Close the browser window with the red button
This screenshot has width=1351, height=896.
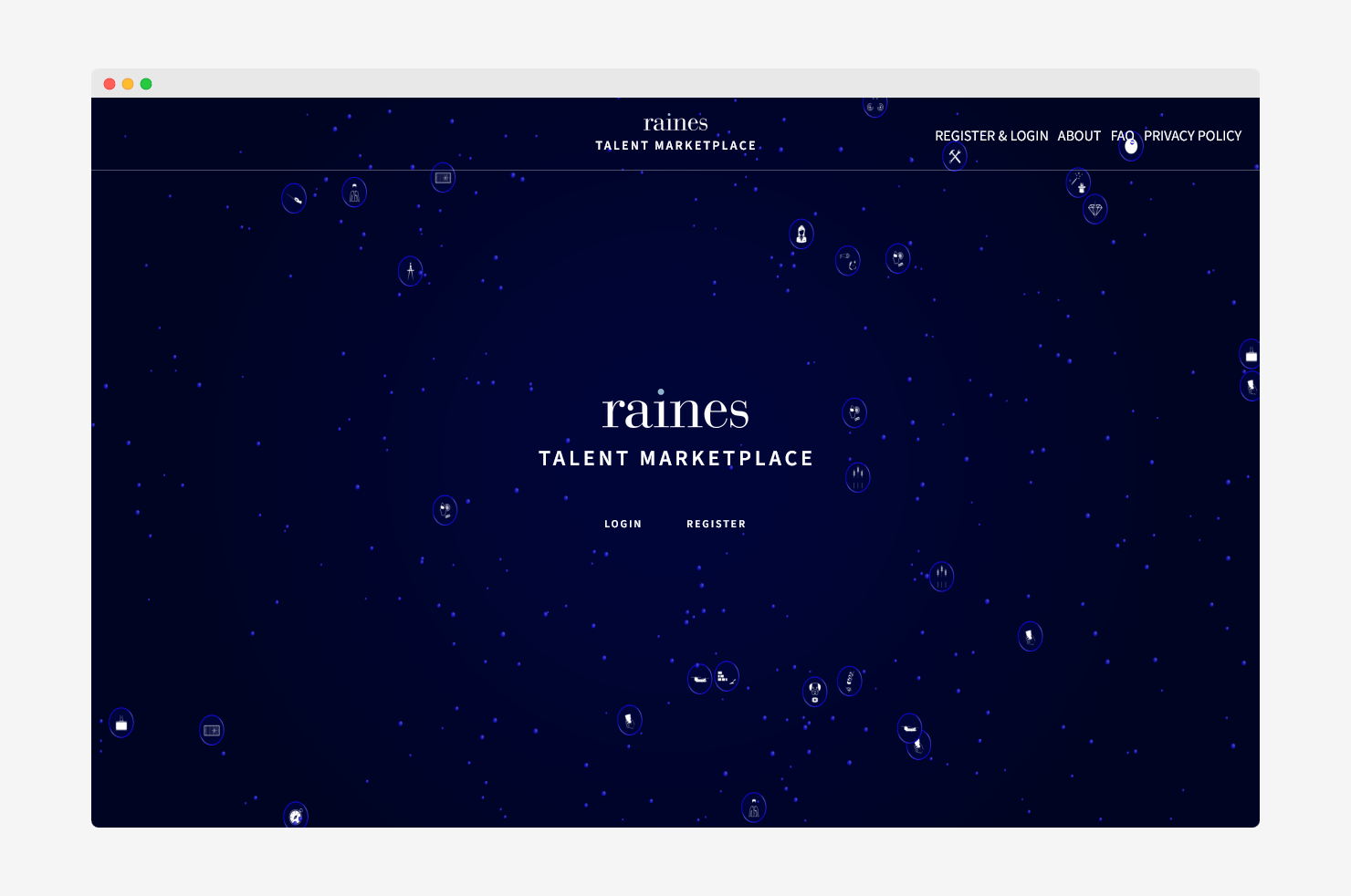tap(110, 84)
